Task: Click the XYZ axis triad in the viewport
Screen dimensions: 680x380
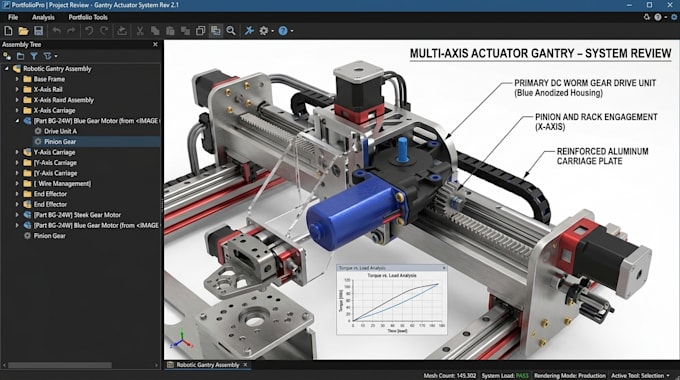Action: tap(181, 340)
